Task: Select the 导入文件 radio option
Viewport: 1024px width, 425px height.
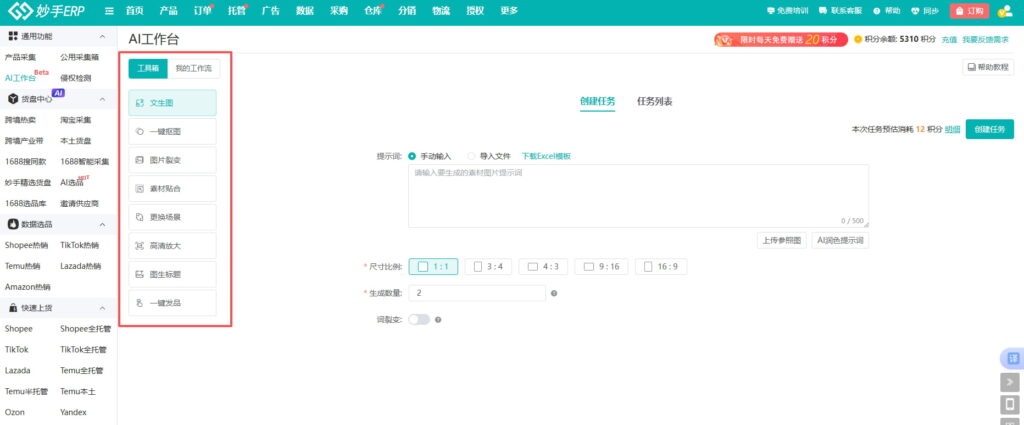Action: 489,157
